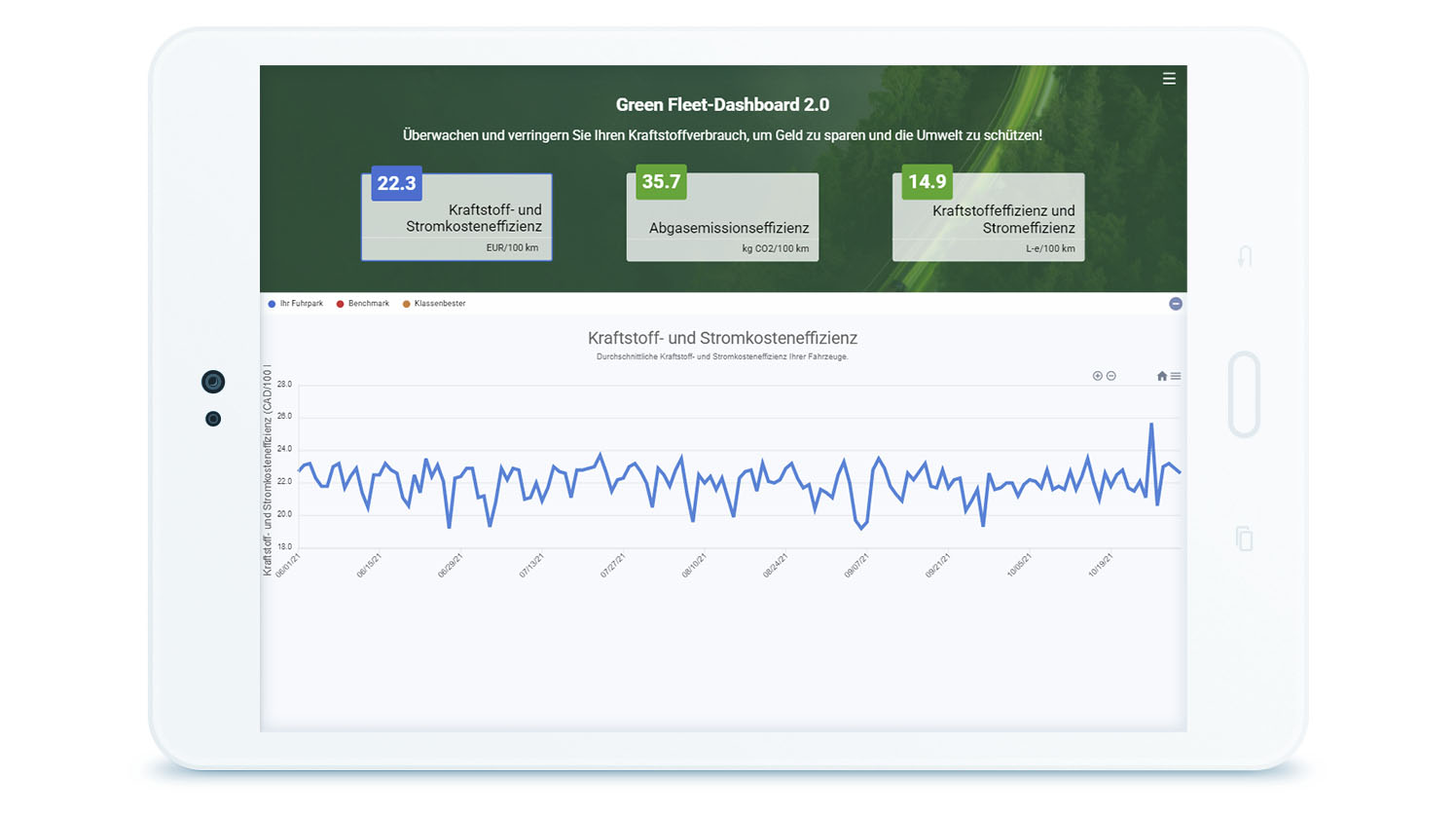Viewport: 1456px width, 818px height.
Task: Click the L-e/100 km unit label
Action: coord(1050,248)
